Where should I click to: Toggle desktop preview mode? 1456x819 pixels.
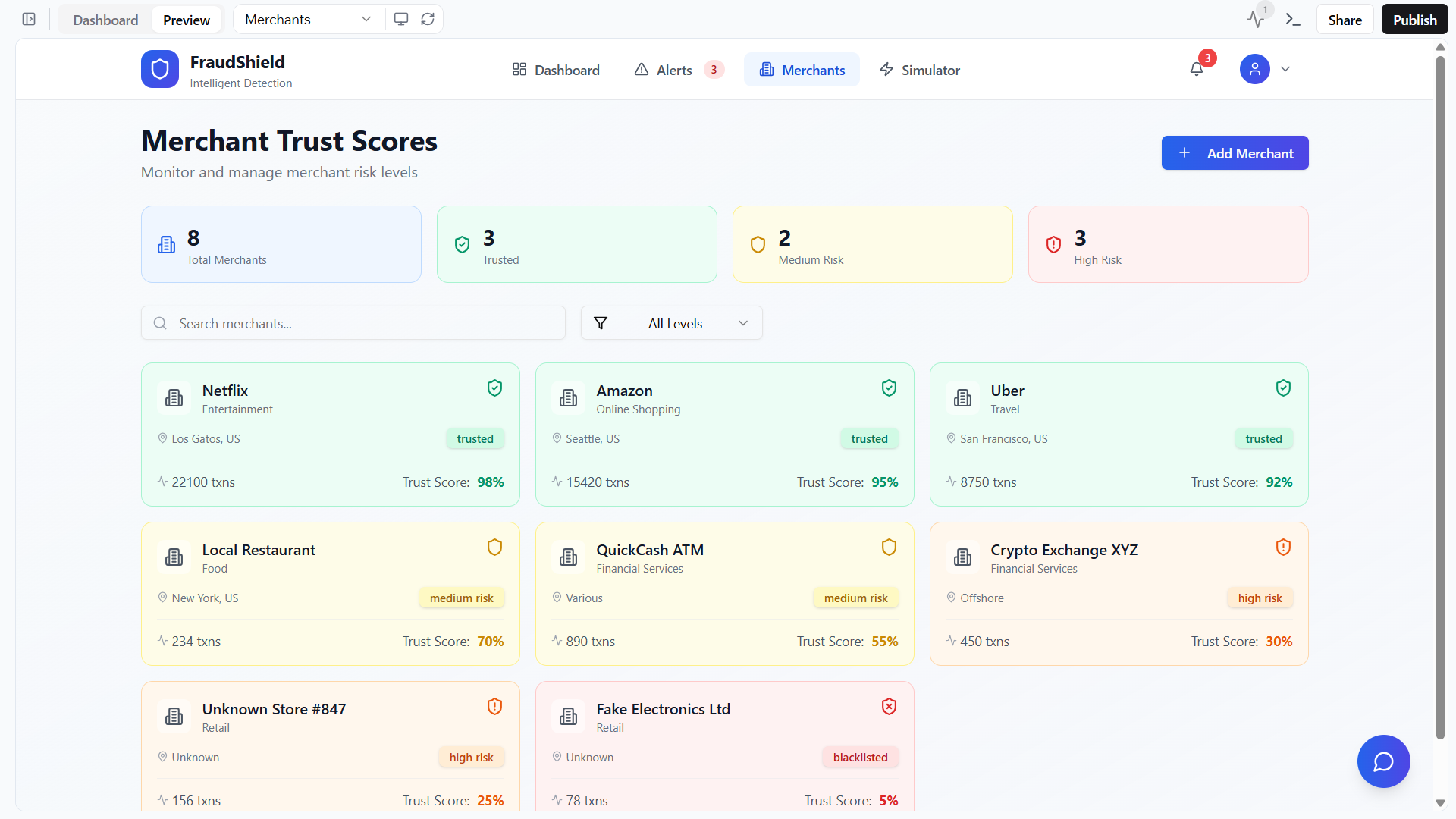(x=400, y=18)
